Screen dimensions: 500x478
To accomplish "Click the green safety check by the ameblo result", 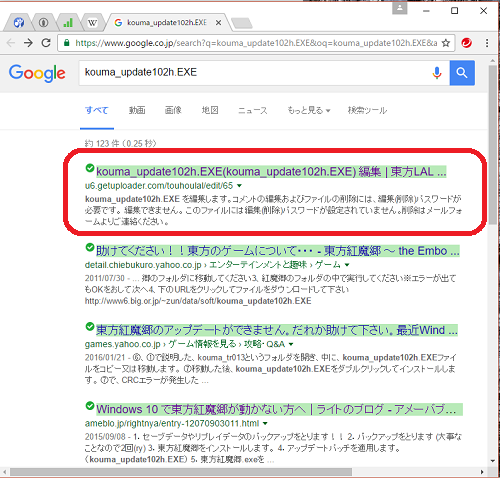I will [x=90, y=406].
